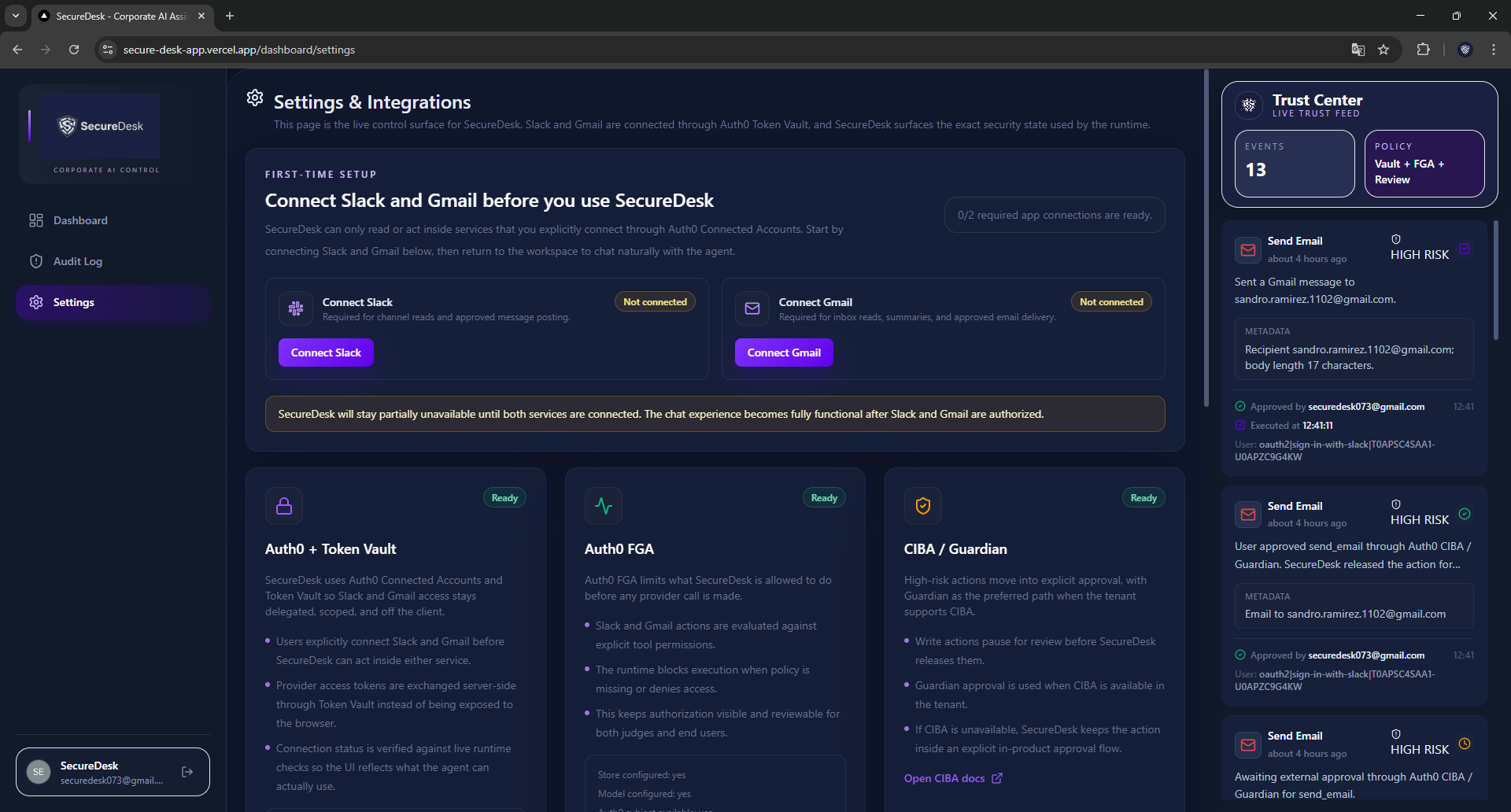Click the Ready badge on CIBA / Guardian card
The height and width of the screenshot is (812, 1511).
click(1143, 498)
